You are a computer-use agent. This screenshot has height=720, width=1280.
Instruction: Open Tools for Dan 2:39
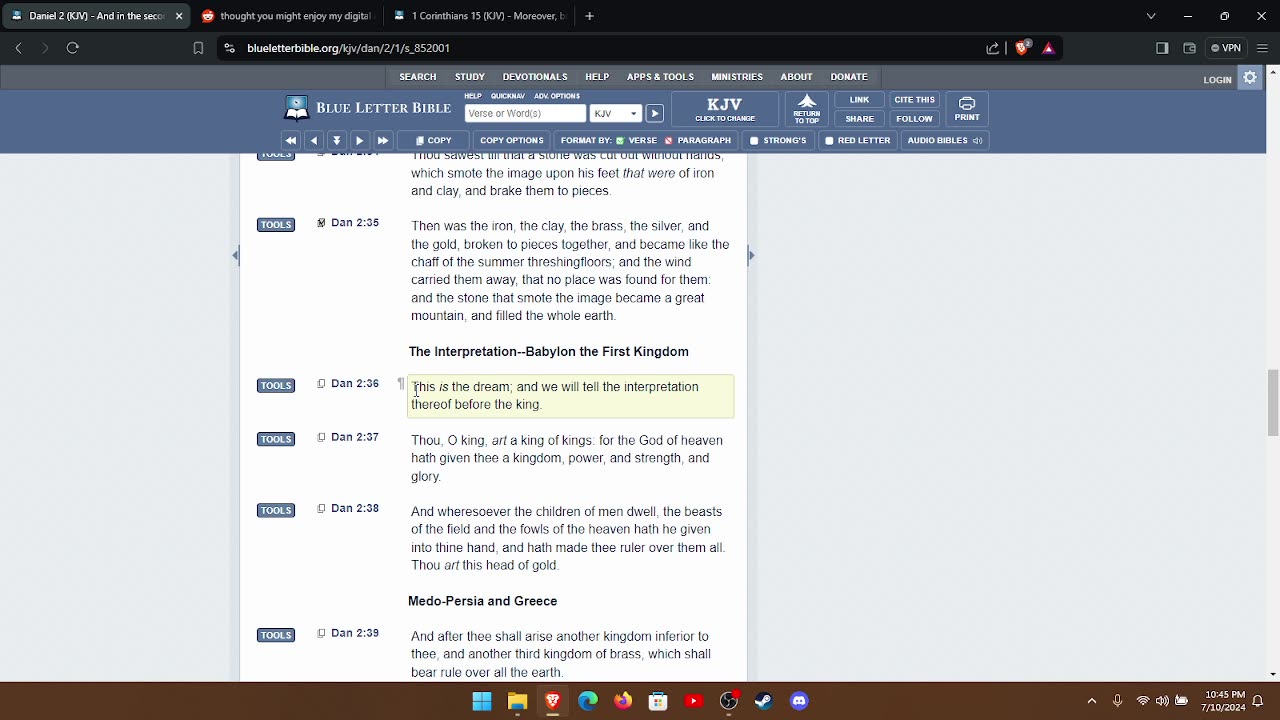[x=276, y=636]
